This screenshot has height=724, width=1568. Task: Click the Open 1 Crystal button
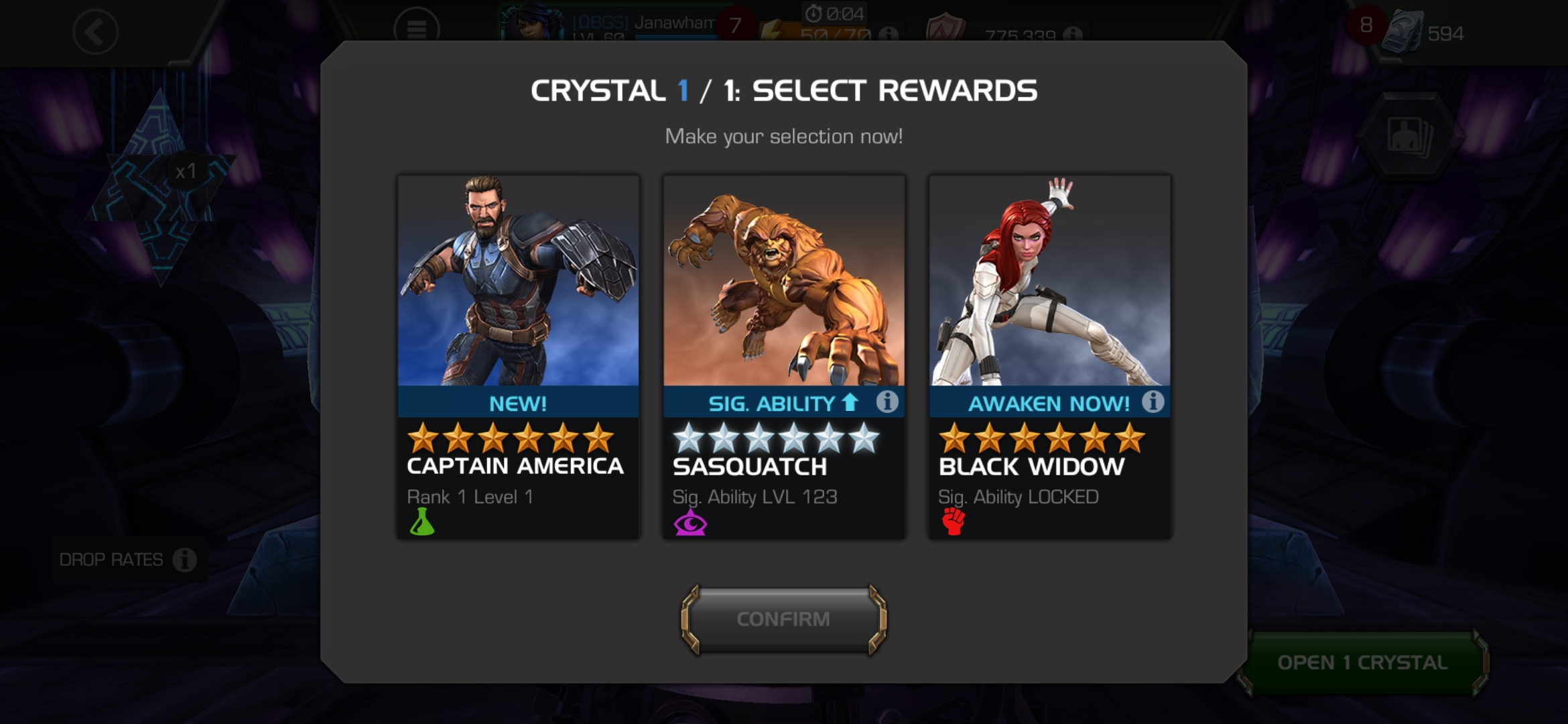tap(1362, 662)
